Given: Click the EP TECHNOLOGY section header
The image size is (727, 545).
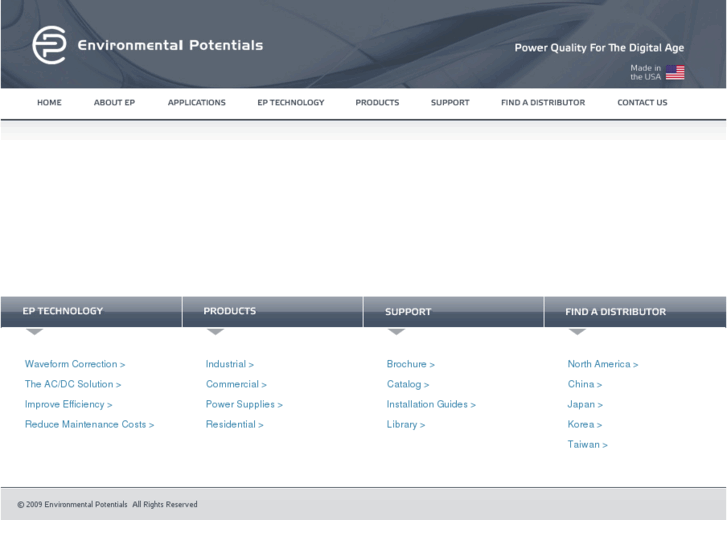Looking at the screenshot, I should (x=91, y=312).
